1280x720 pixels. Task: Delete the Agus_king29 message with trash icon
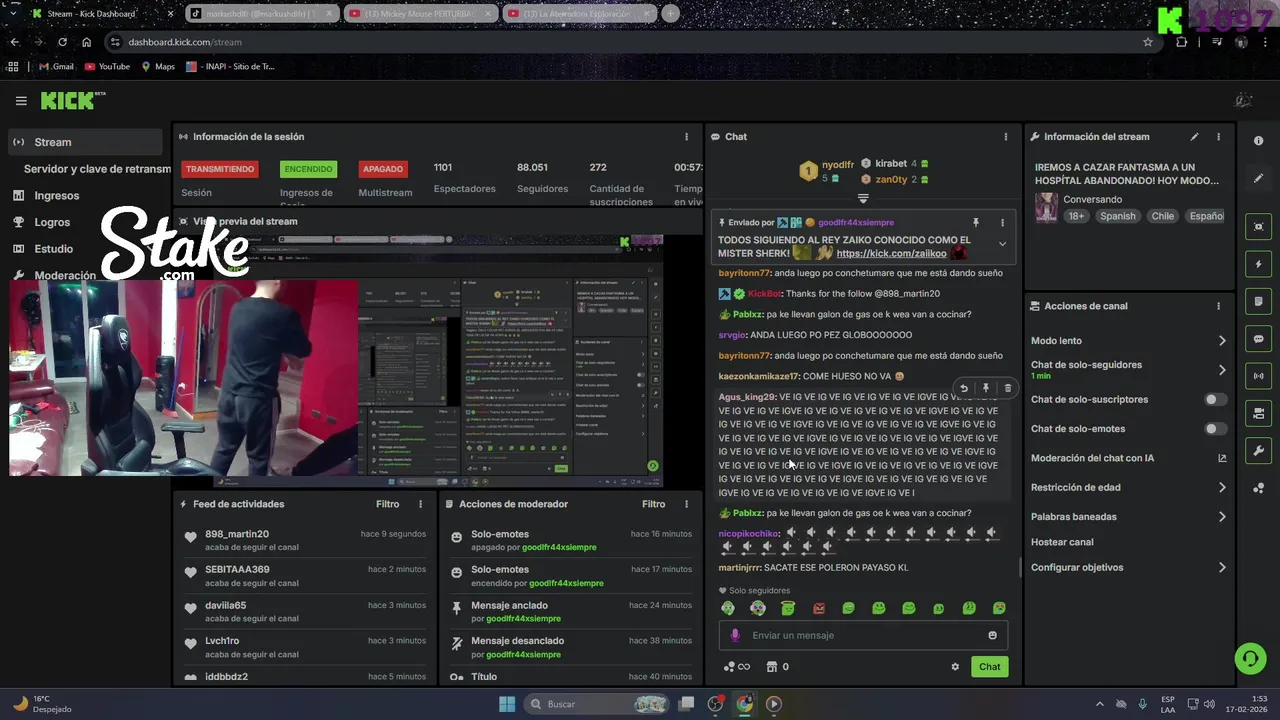pos(1007,388)
